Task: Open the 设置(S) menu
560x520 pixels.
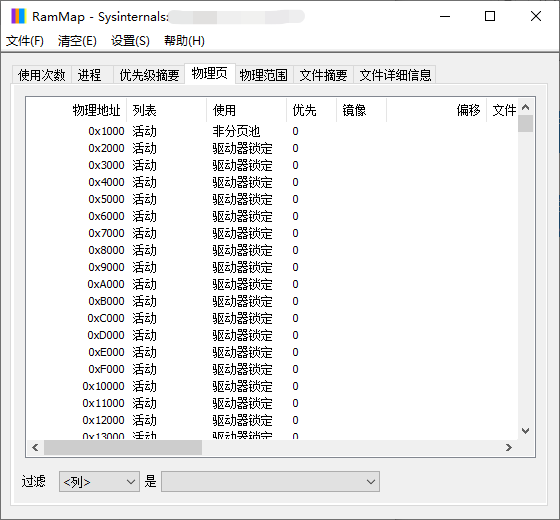Action: [x=130, y=41]
